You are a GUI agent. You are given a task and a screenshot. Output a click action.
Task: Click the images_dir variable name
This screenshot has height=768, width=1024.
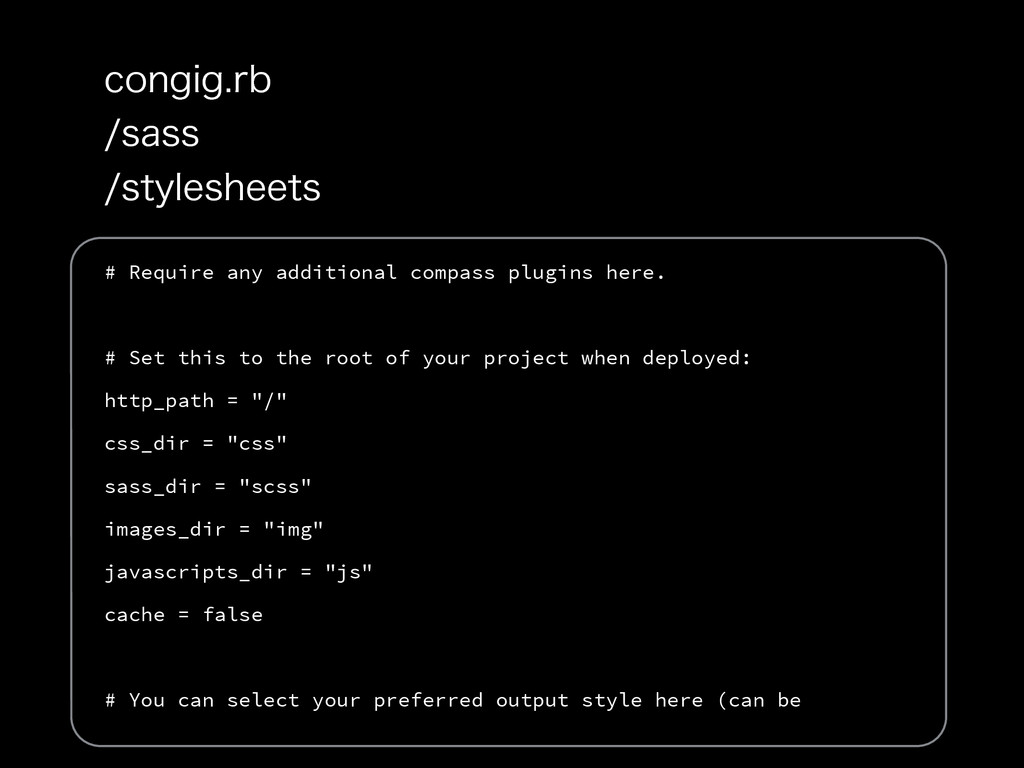click(x=165, y=530)
